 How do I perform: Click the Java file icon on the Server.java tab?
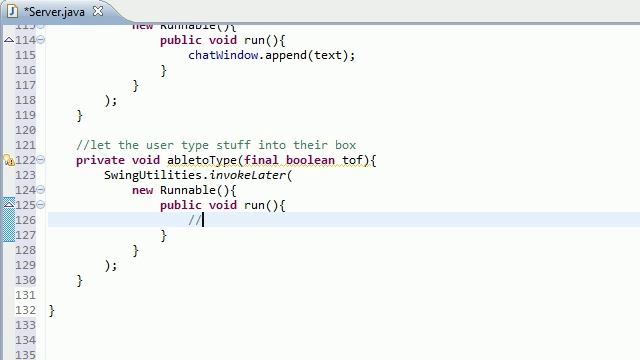click(12, 11)
